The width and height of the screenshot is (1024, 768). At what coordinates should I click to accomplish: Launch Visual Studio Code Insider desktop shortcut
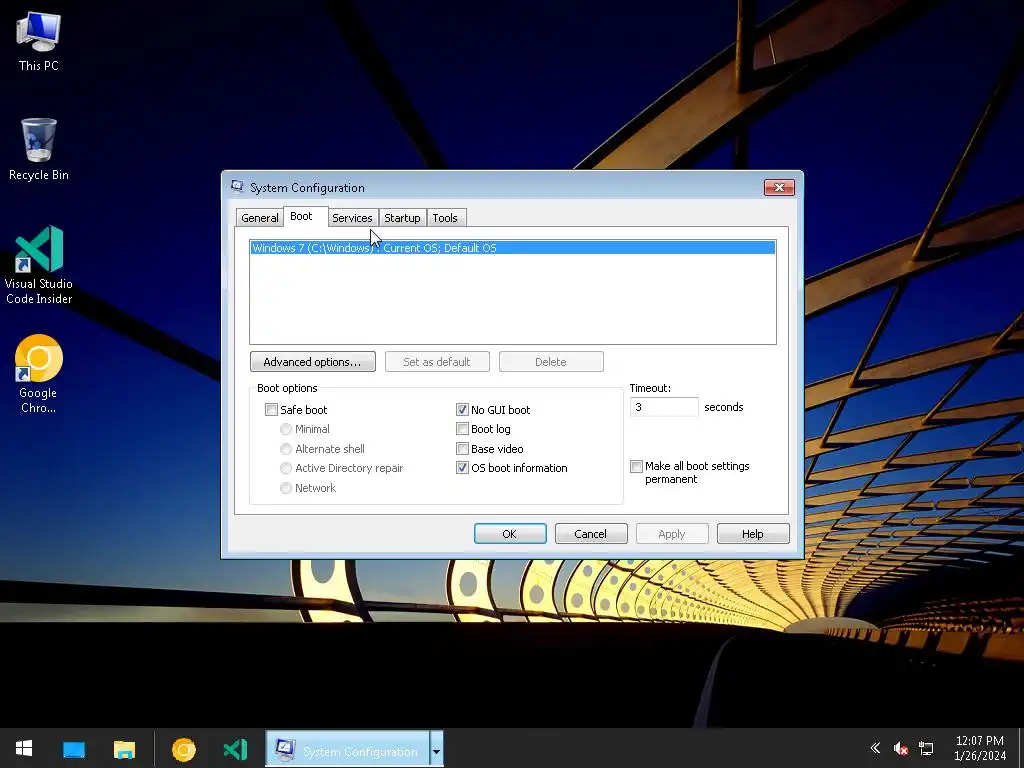pos(39,264)
